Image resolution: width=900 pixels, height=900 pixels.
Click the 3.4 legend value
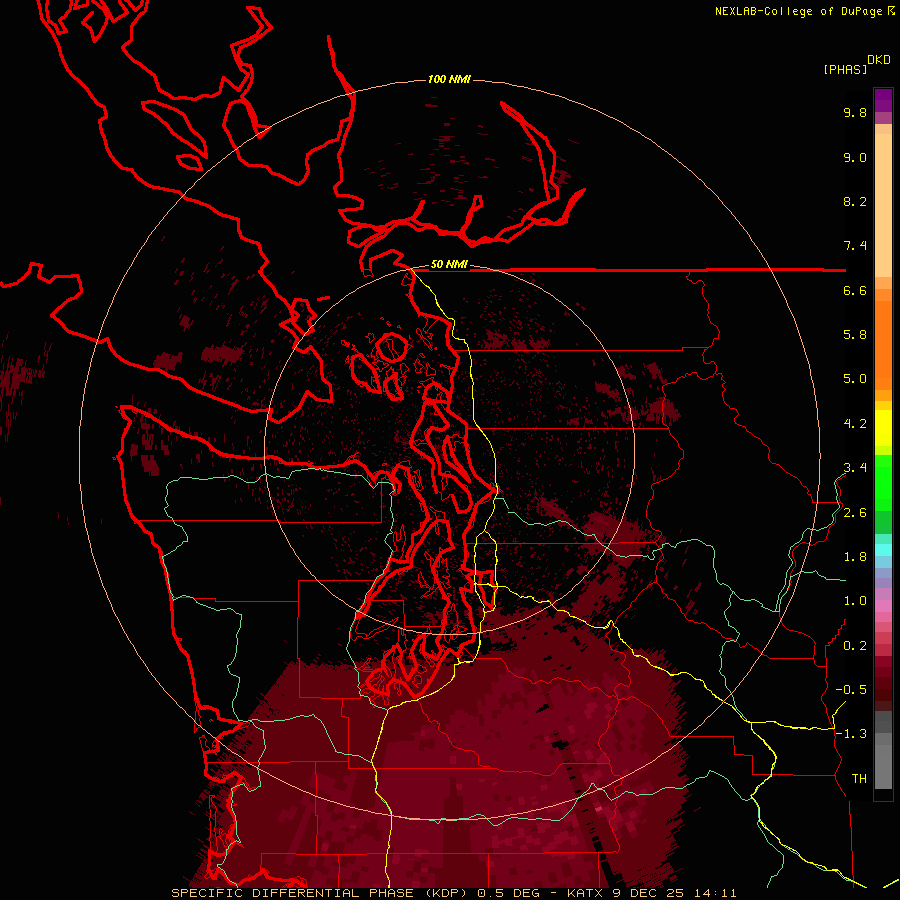[x=855, y=468]
